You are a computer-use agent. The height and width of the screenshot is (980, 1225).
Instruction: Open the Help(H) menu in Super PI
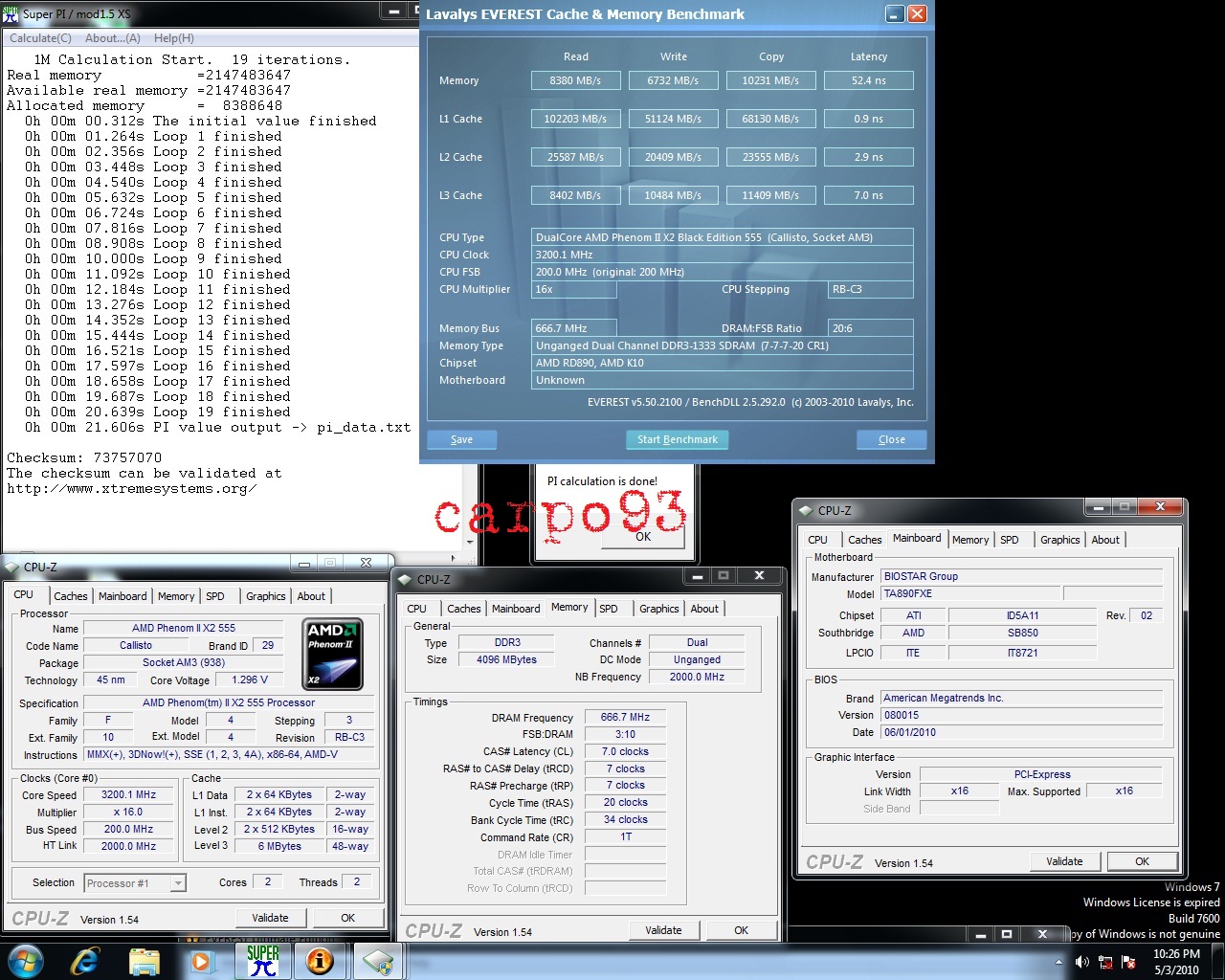[x=174, y=38]
